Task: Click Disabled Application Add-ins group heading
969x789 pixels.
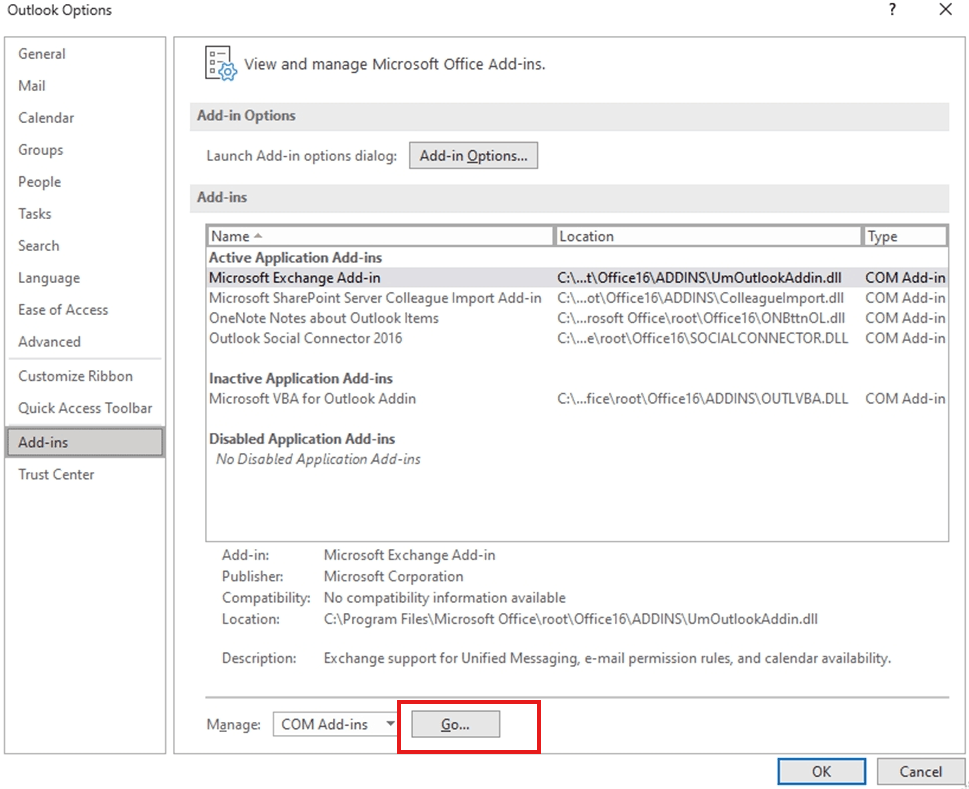Action: (x=302, y=439)
